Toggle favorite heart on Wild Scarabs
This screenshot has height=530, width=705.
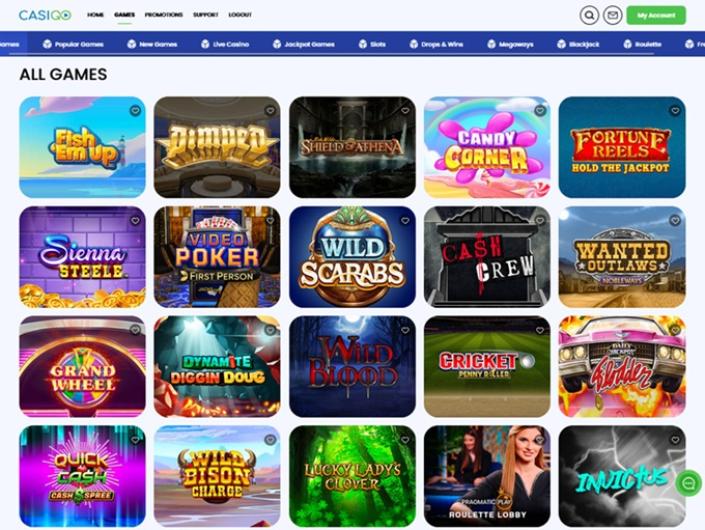pos(405,221)
